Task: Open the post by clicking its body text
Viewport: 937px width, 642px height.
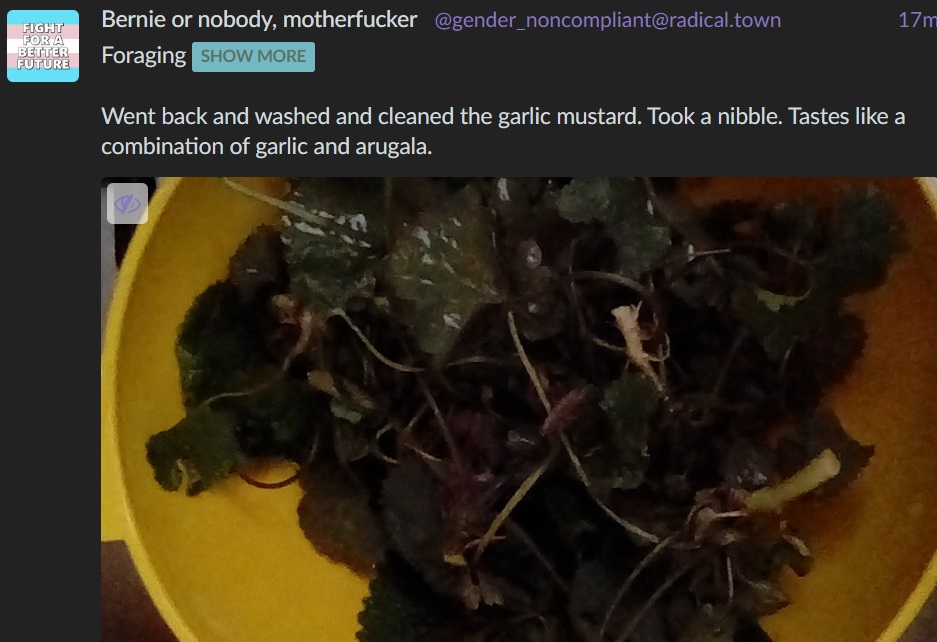Action: [x=503, y=131]
